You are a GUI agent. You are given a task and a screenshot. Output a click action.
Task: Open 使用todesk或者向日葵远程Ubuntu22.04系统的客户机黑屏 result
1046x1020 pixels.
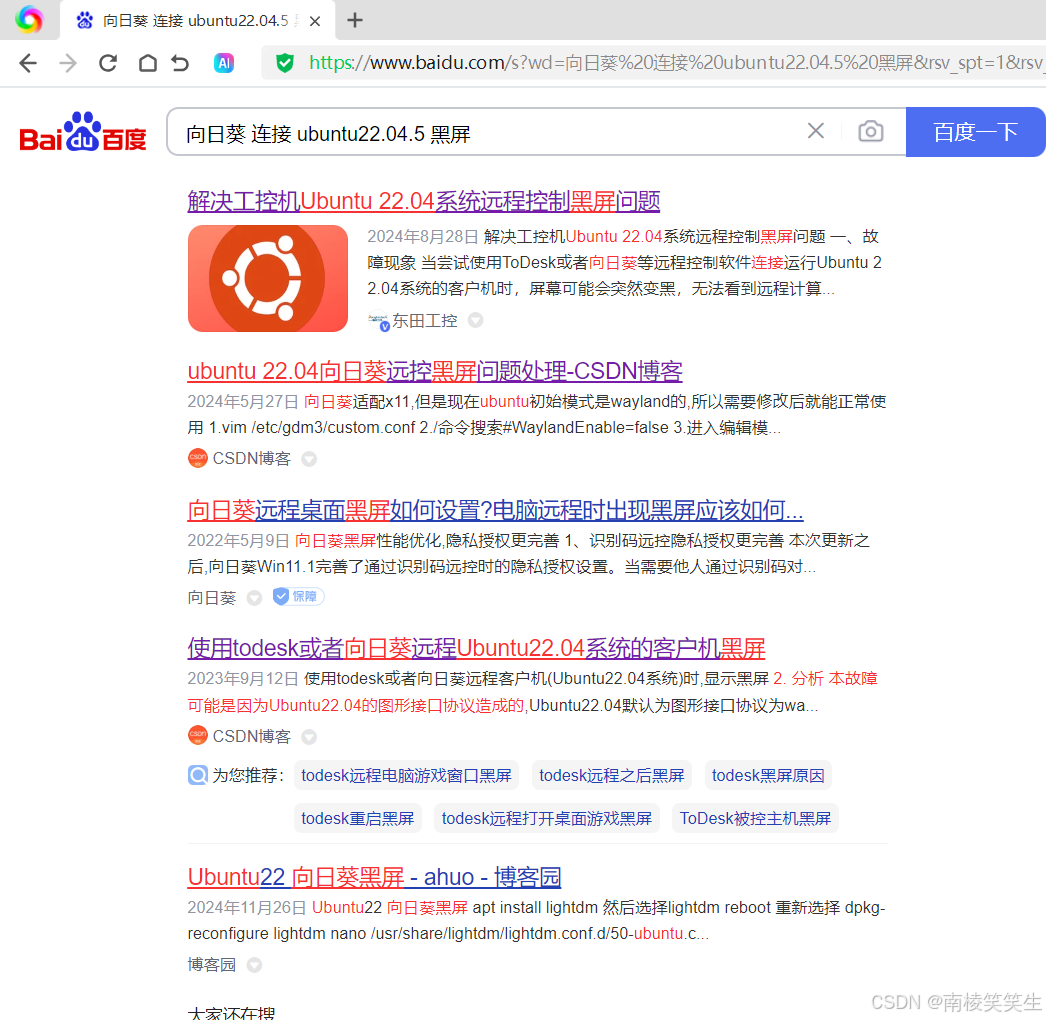tap(476, 648)
